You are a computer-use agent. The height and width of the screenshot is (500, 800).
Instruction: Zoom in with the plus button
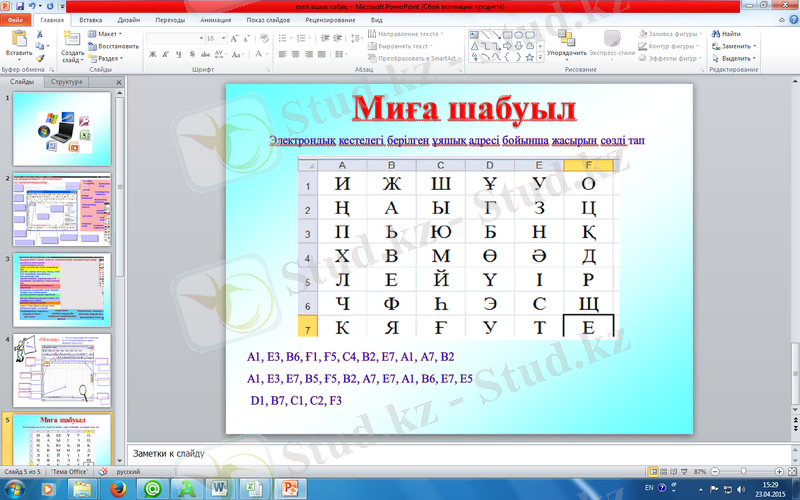(x=779, y=472)
